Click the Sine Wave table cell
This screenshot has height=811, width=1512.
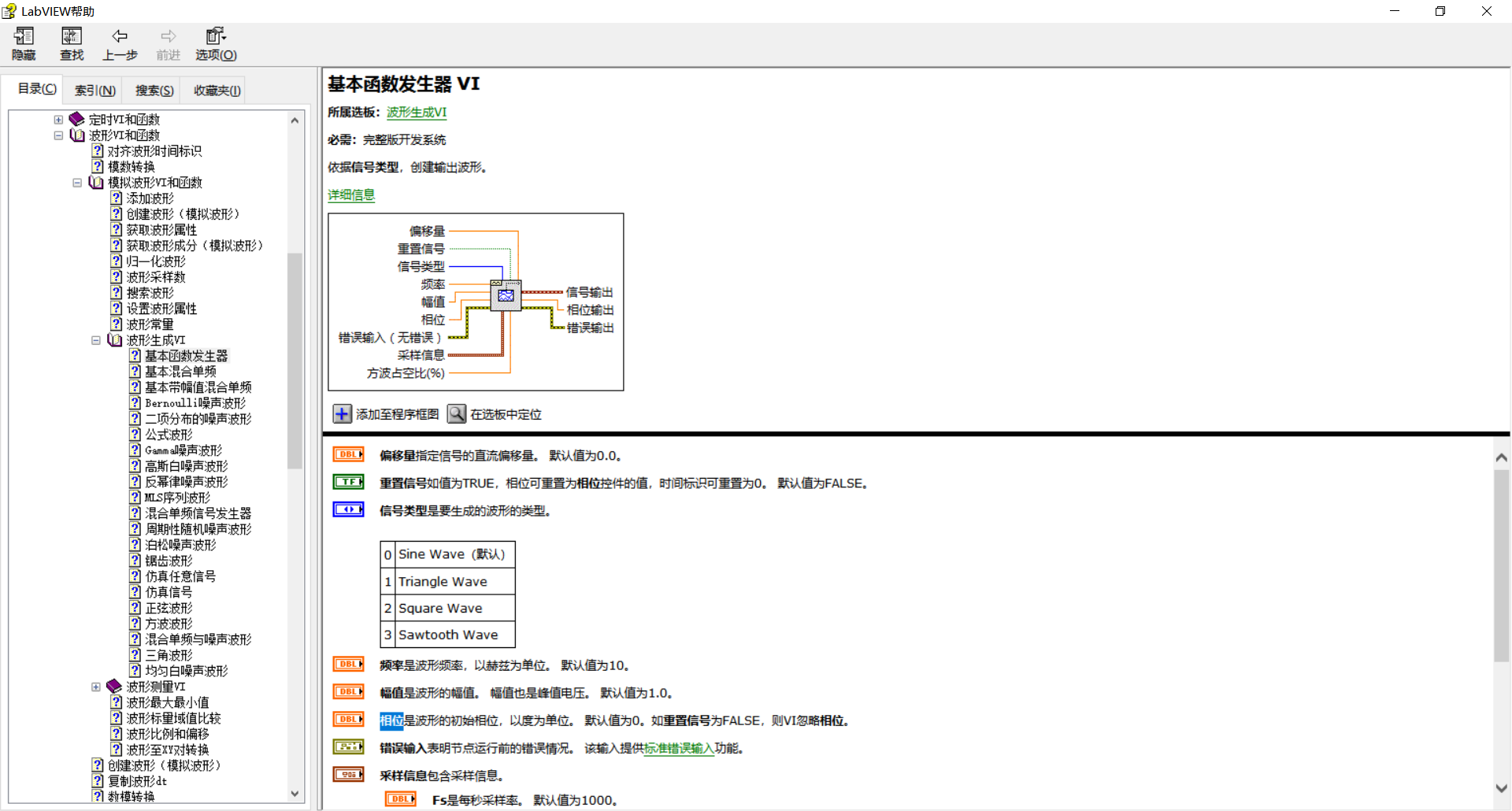(454, 554)
